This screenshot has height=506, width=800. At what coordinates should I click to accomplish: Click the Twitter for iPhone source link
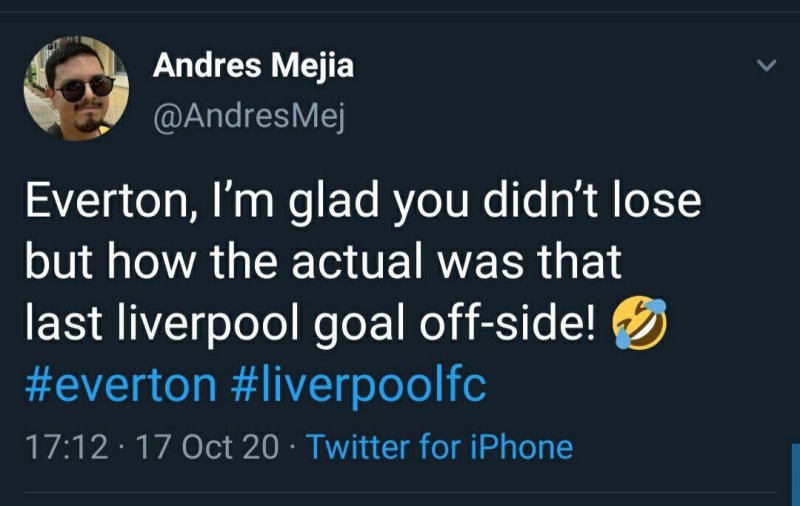point(439,446)
